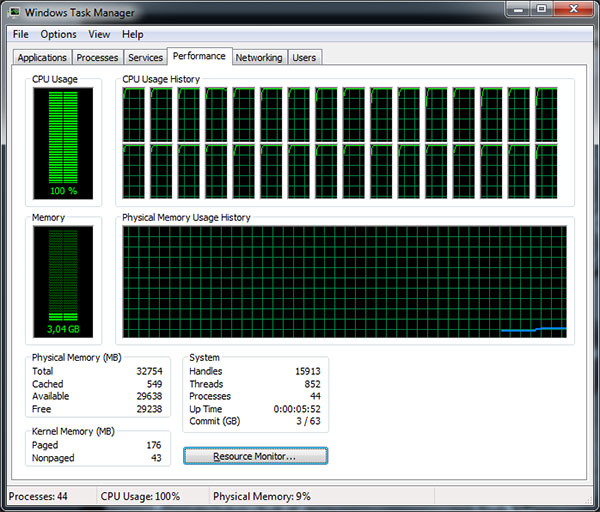Click the CPU Usage History label
This screenshot has width=600, height=512.
[161, 79]
